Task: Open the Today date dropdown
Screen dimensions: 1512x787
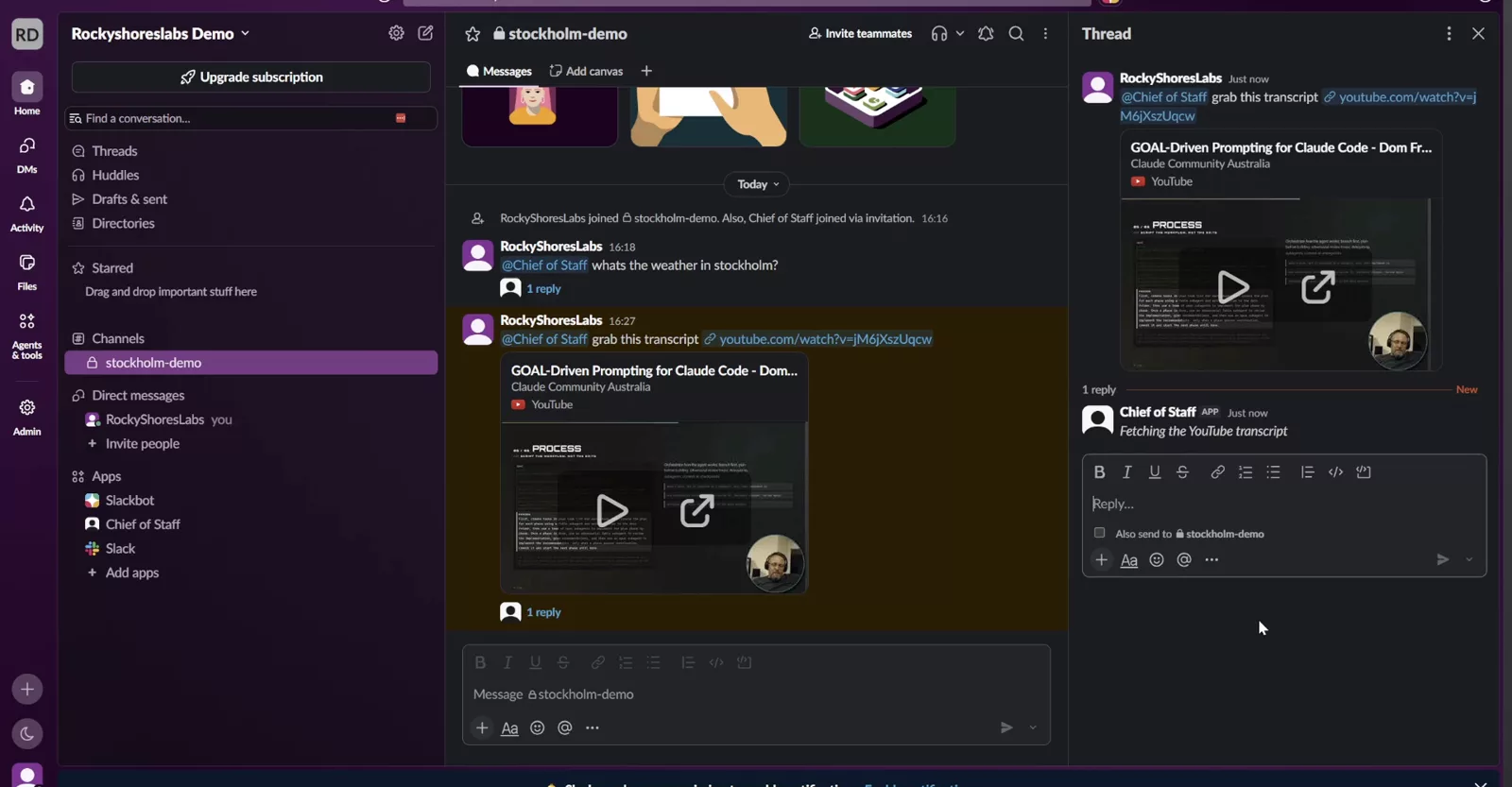Action: pos(758,184)
